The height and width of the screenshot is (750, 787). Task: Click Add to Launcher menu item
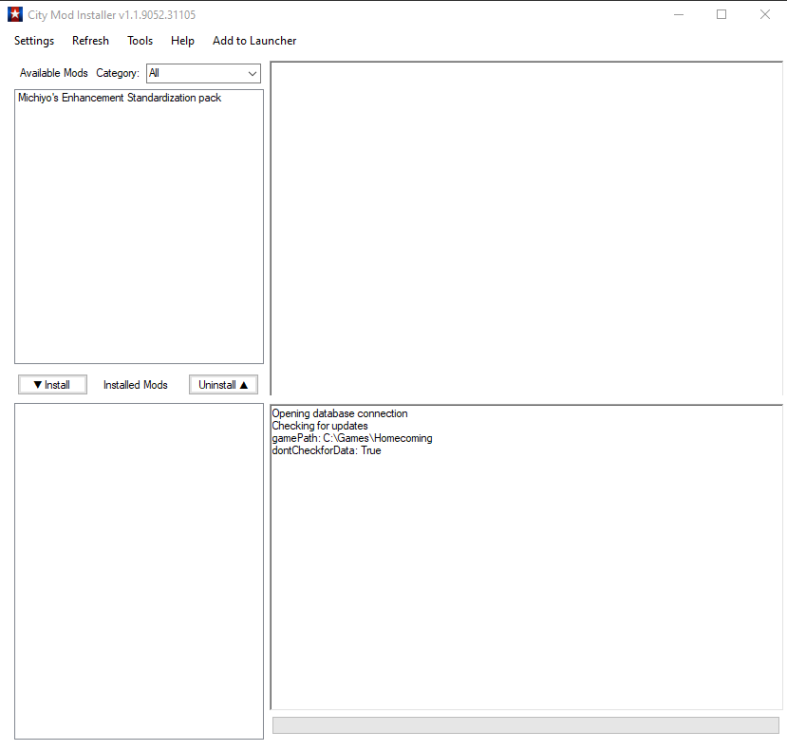pos(254,41)
